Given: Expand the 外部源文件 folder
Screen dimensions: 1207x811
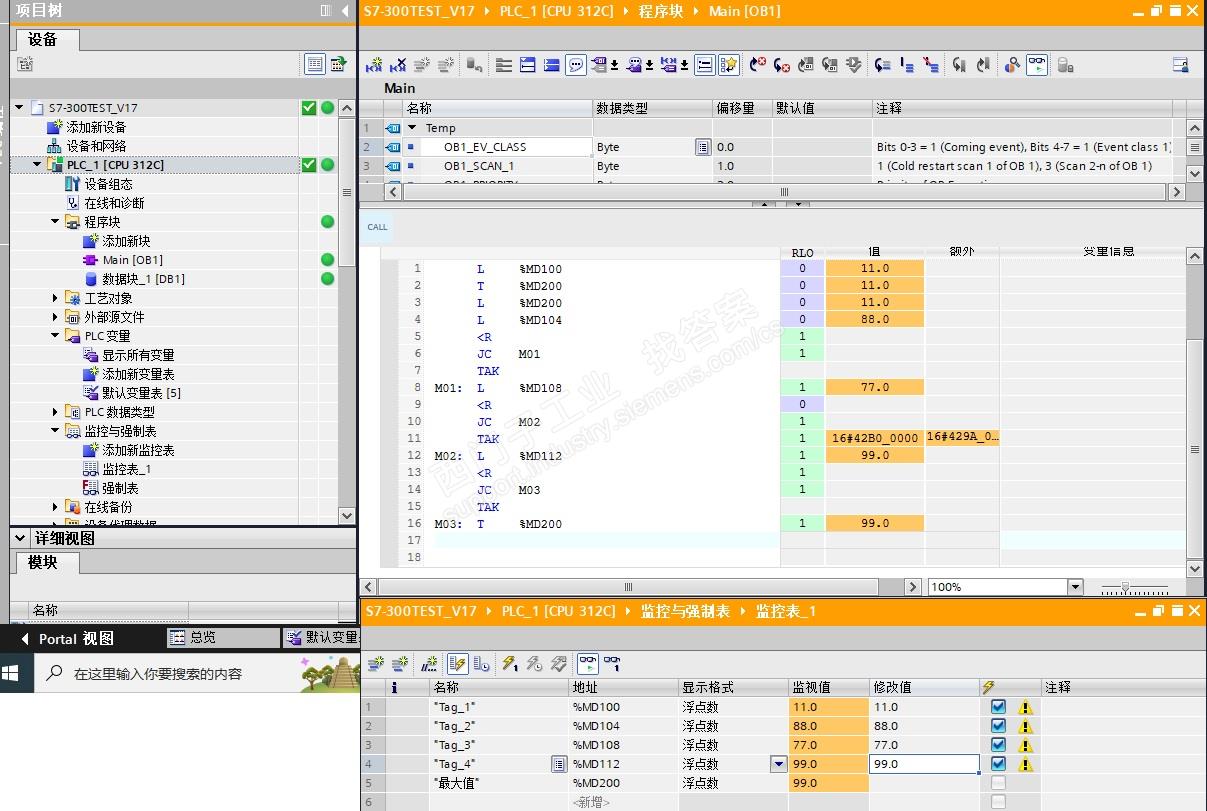Looking at the screenshot, I should [x=56, y=317].
